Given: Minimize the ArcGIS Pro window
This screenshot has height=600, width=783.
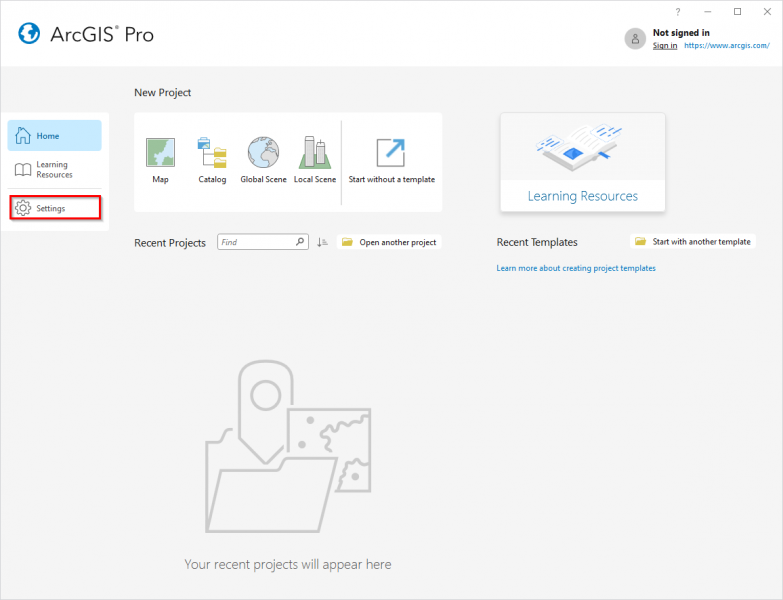Looking at the screenshot, I should (x=708, y=11).
